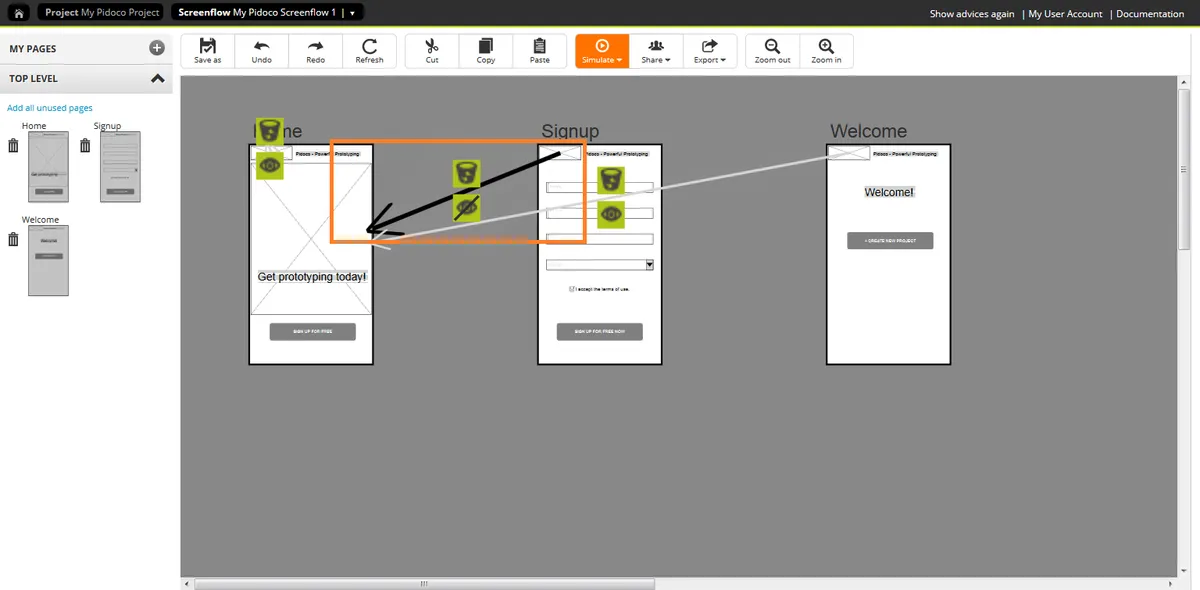Remove Home page with green trash icon

pyautogui.click(x=269, y=132)
